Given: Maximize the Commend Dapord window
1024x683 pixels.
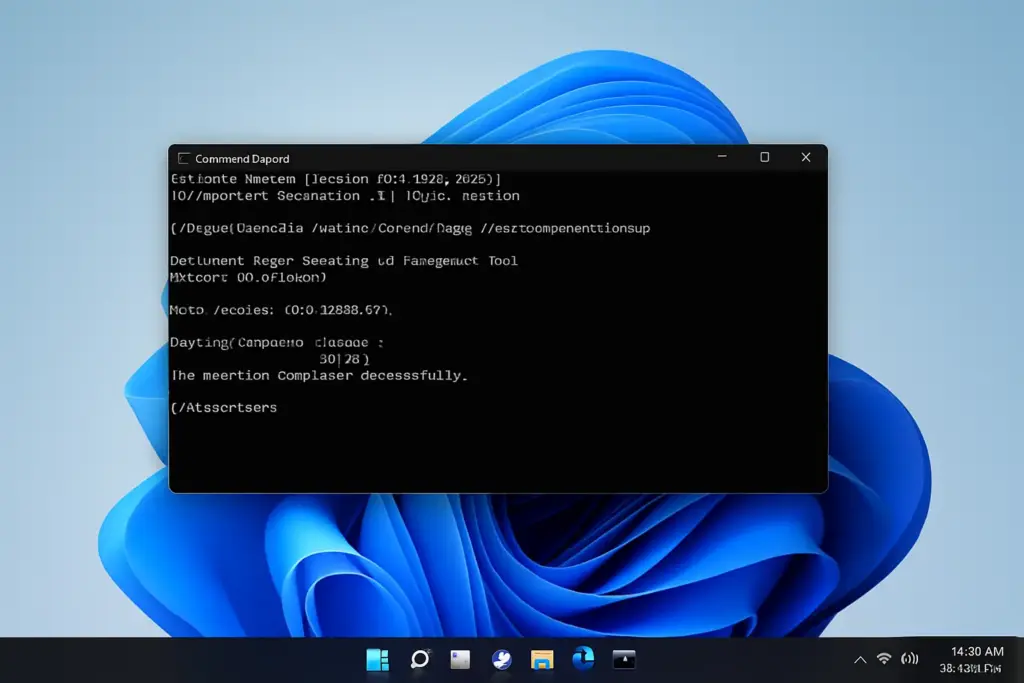Looking at the screenshot, I should [x=764, y=157].
